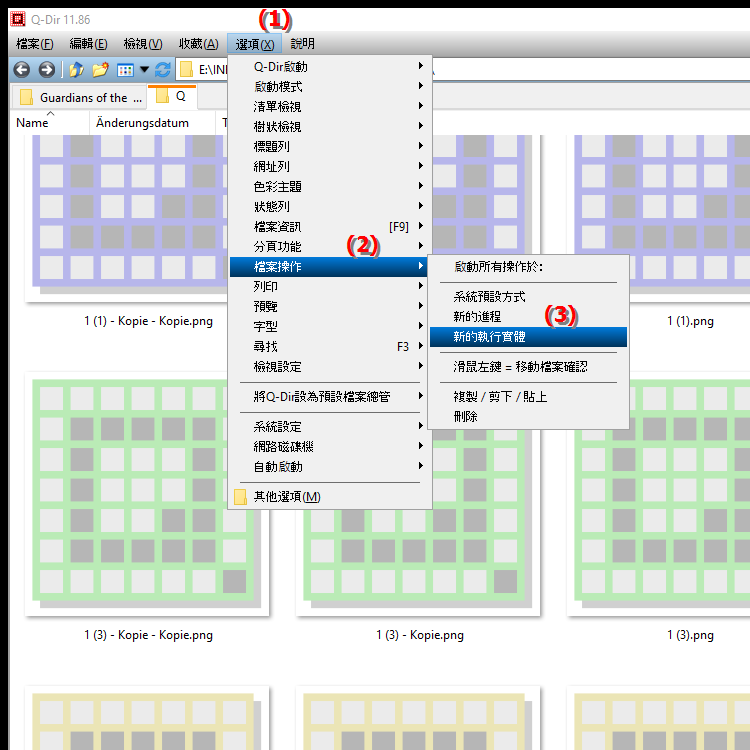This screenshot has width=750, height=750.
Task: Expand the 樹狀檢視 submenu
Action: click(331, 127)
